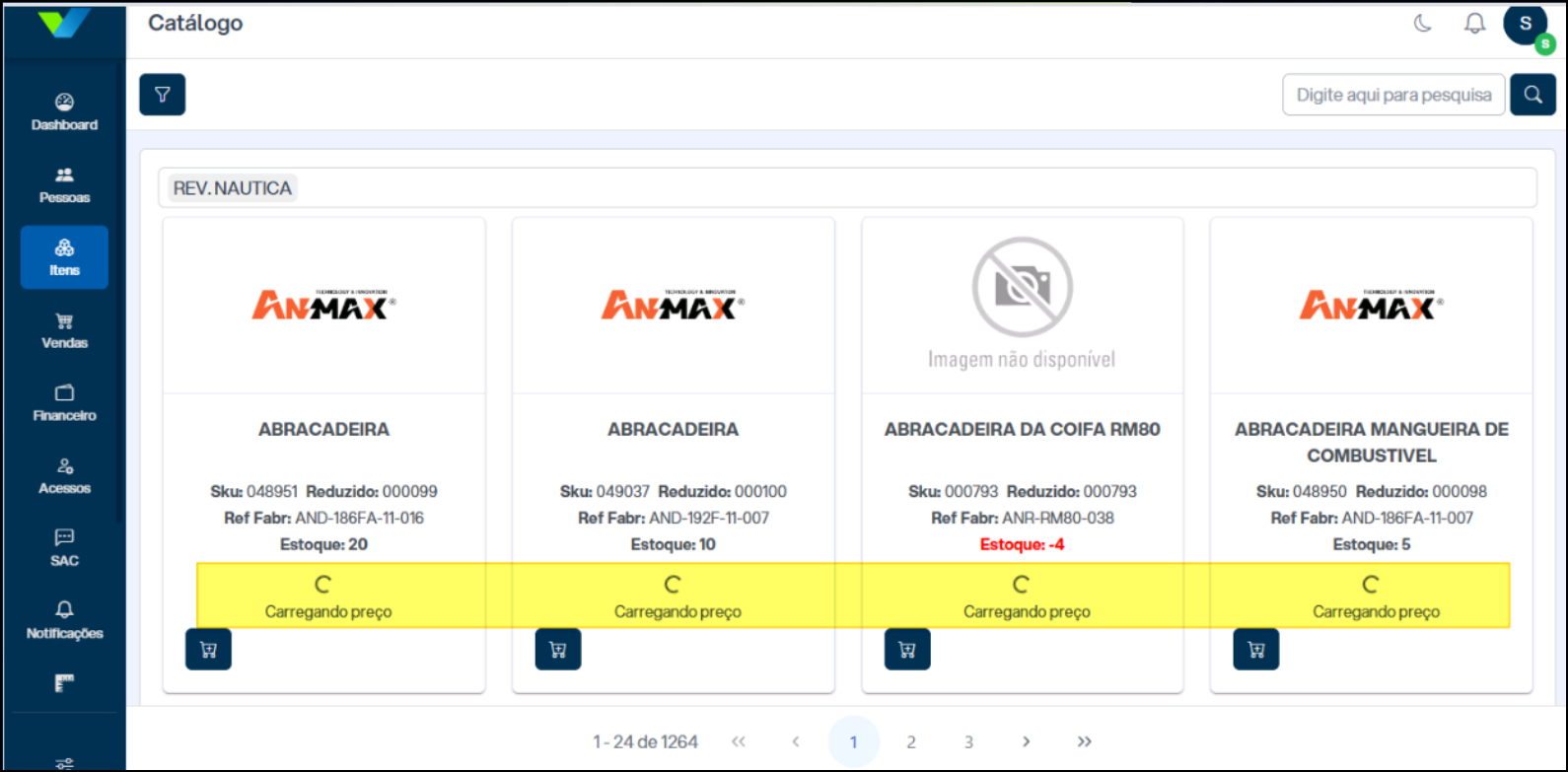The width and height of the screenshot is (1568, 772).
Task: Click Estoque: 10 text
Action: [x=674, y=544]
